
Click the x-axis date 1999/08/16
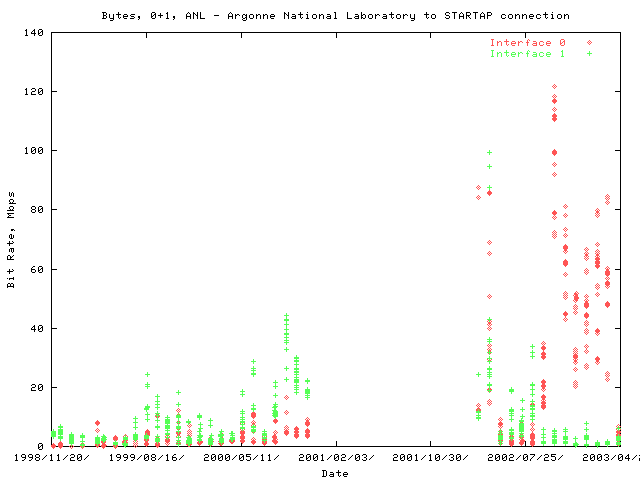[146, 458]
